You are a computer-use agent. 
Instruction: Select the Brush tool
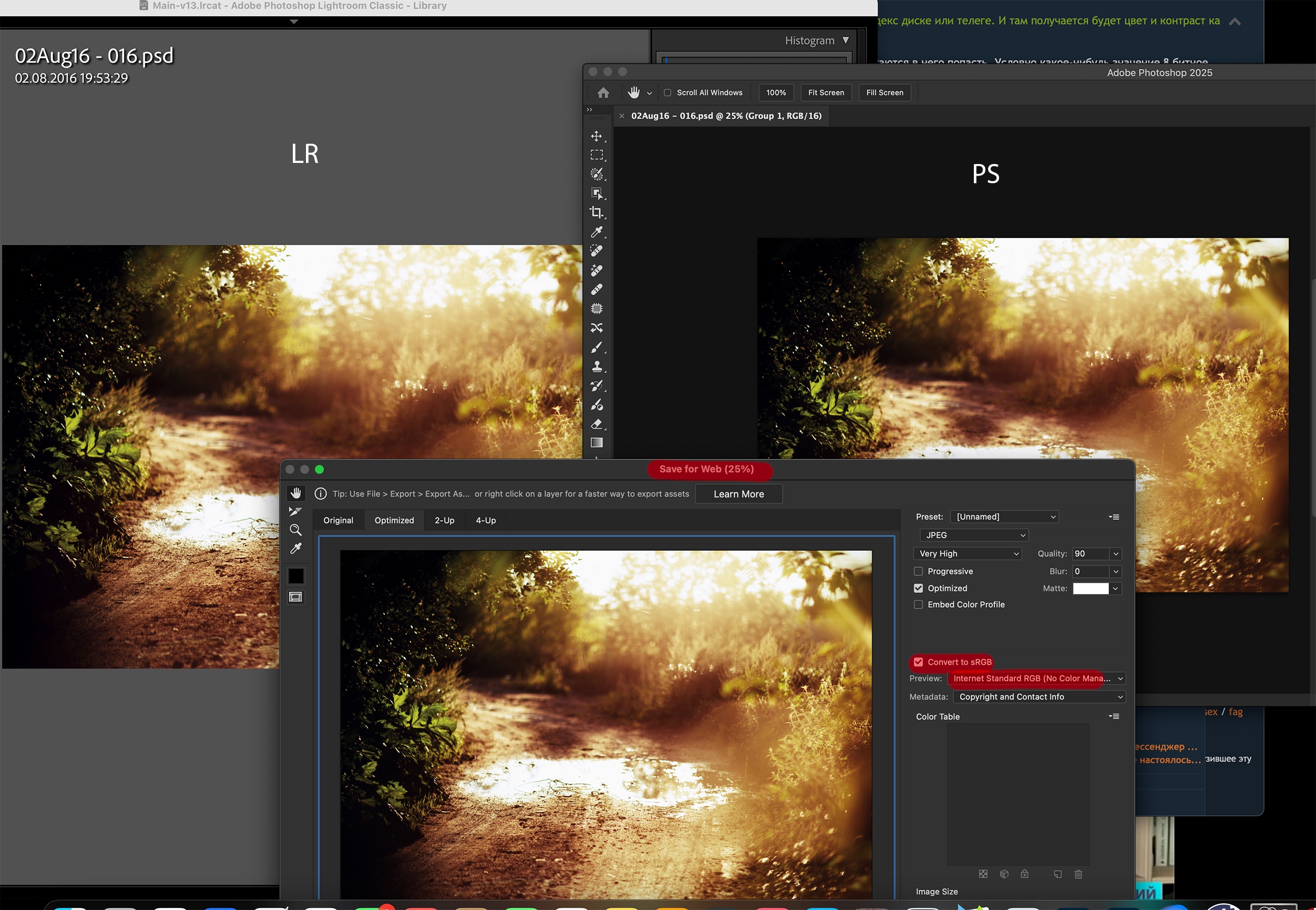coord(596,347)
